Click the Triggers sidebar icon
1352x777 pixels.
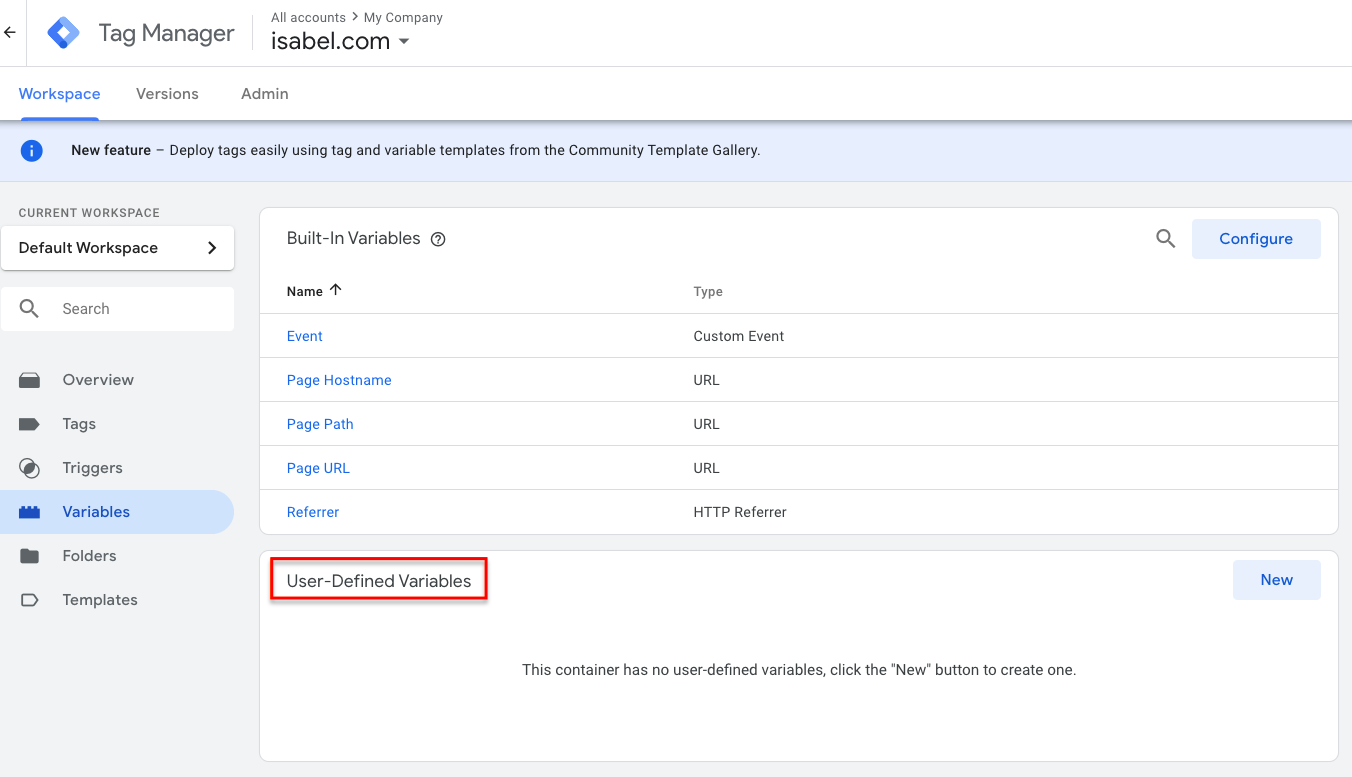pos(30,468)
